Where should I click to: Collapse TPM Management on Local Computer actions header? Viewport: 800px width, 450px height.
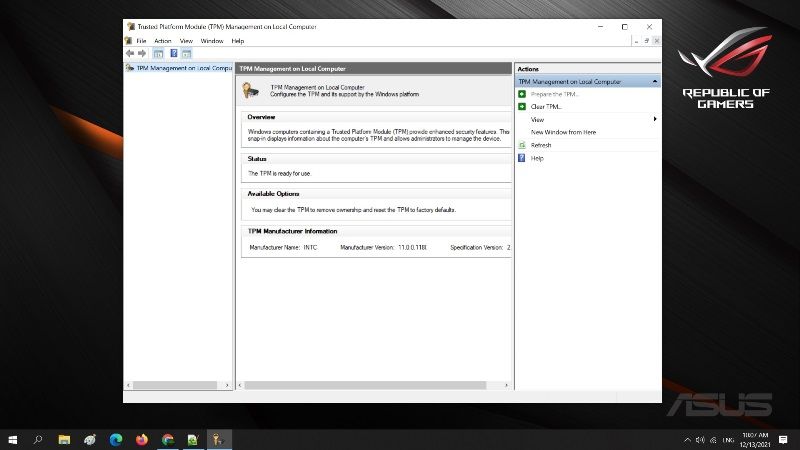(x=655, y=82)
